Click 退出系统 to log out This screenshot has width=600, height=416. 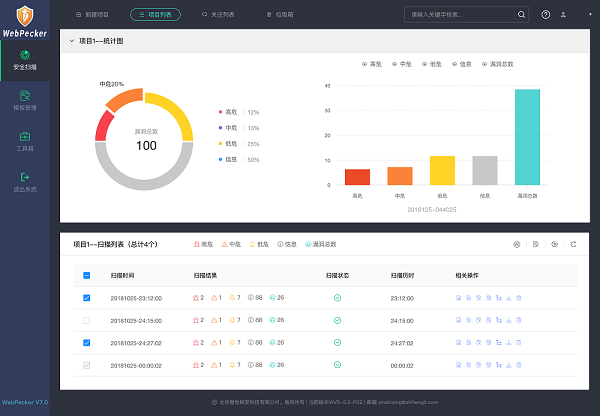coord(24,182)
